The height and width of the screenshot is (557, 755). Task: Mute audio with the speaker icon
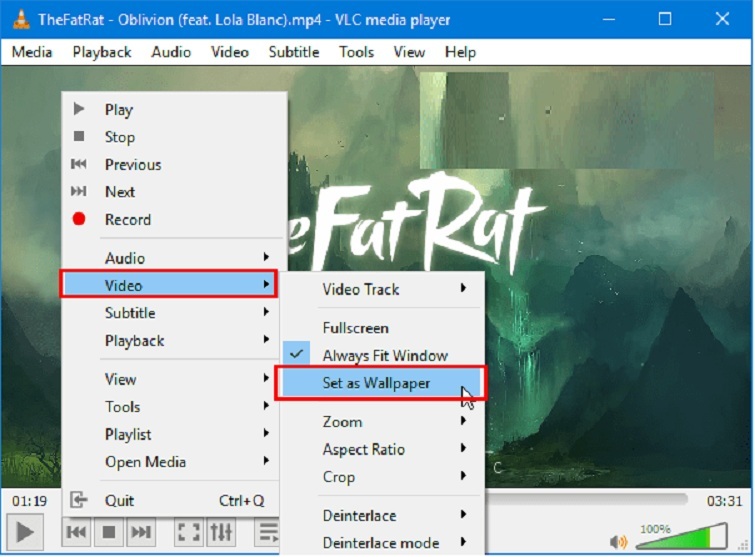click(620, 541)
